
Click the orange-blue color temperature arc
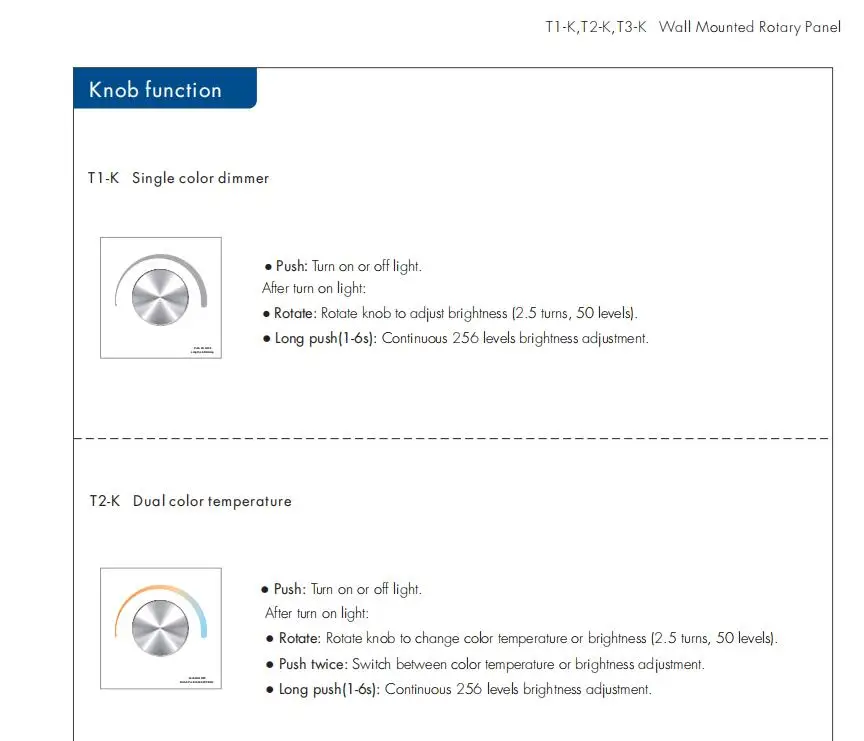click(161, 594)
